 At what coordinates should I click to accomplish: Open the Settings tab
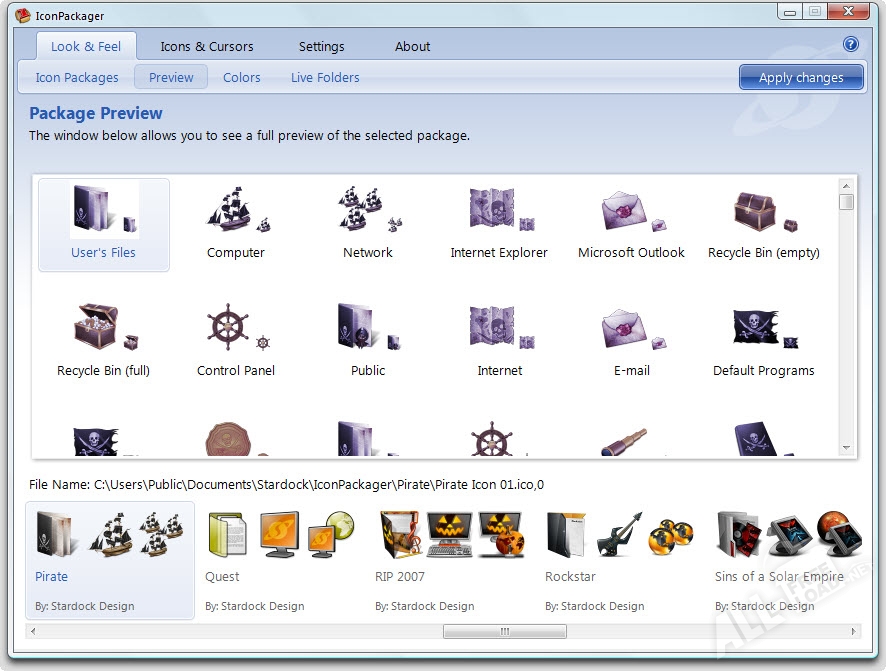[x=321, y=46]
